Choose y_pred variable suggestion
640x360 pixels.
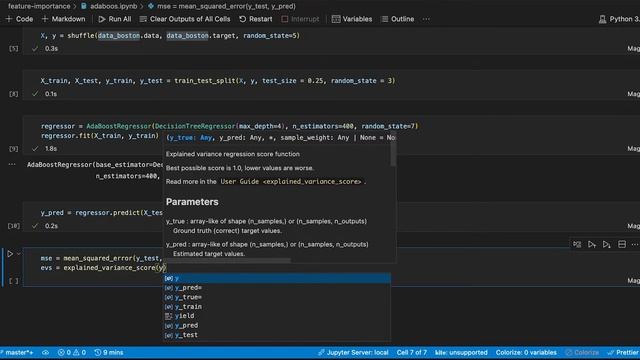(x=277, y=325)
